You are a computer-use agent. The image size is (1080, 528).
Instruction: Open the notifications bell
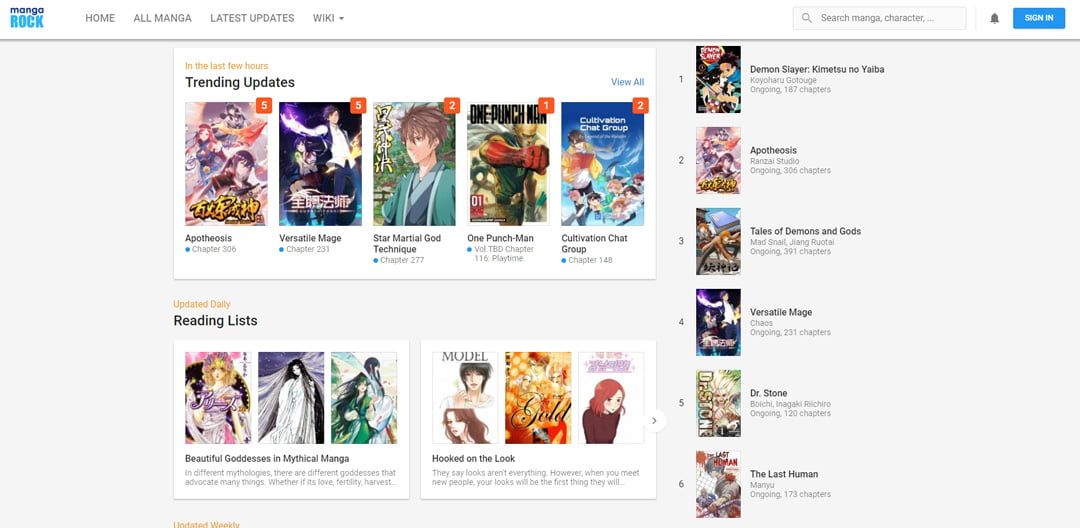tap(995, 19)
